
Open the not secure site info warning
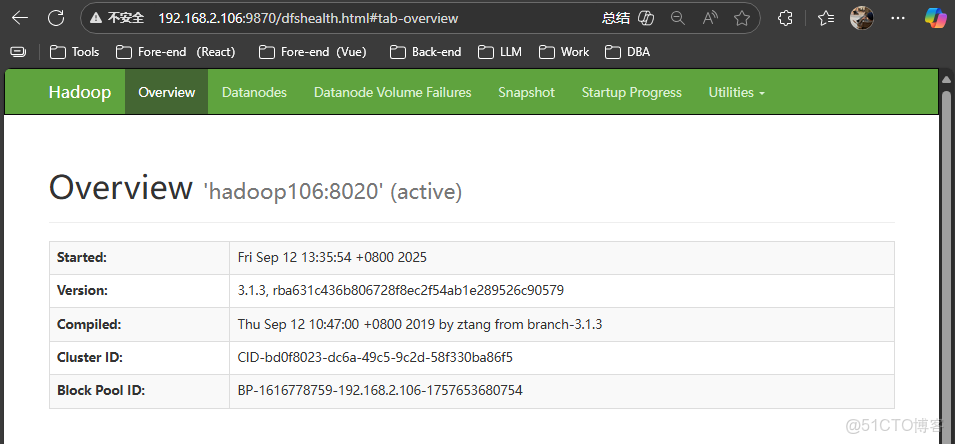(x=117, y=18)
